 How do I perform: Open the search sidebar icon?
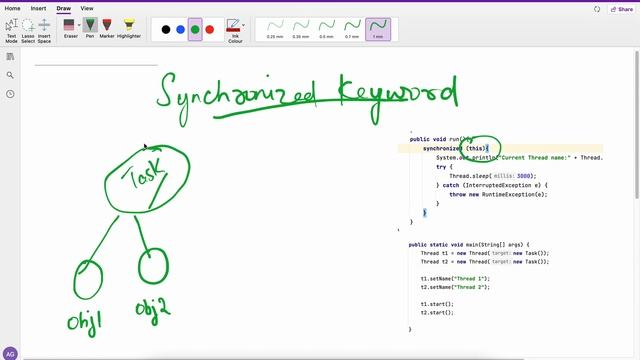pos(10,75)
